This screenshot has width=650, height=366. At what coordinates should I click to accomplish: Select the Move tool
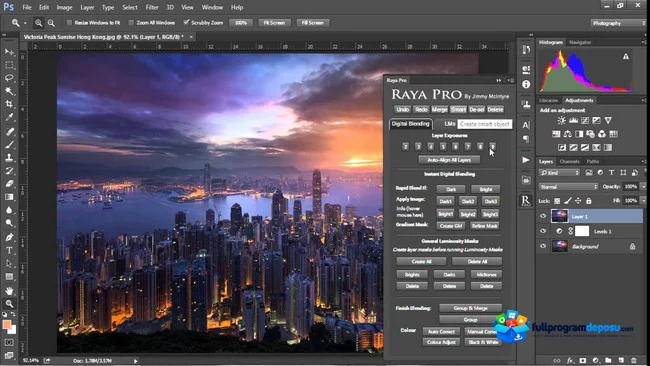pos(9,52)
